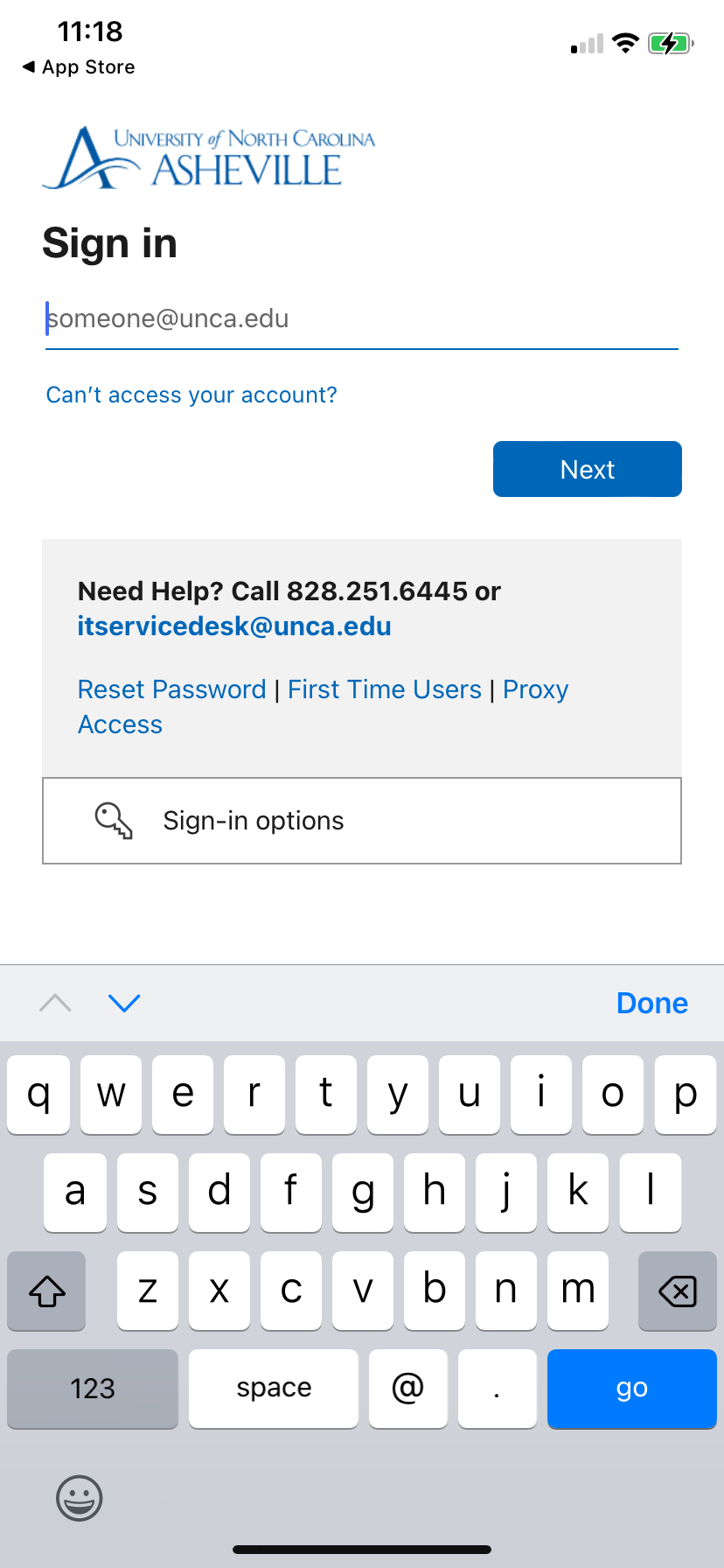Tap Done to dismiss the keyboard
Viewport: 724px width, 1568px height.
pos(651,1003)
